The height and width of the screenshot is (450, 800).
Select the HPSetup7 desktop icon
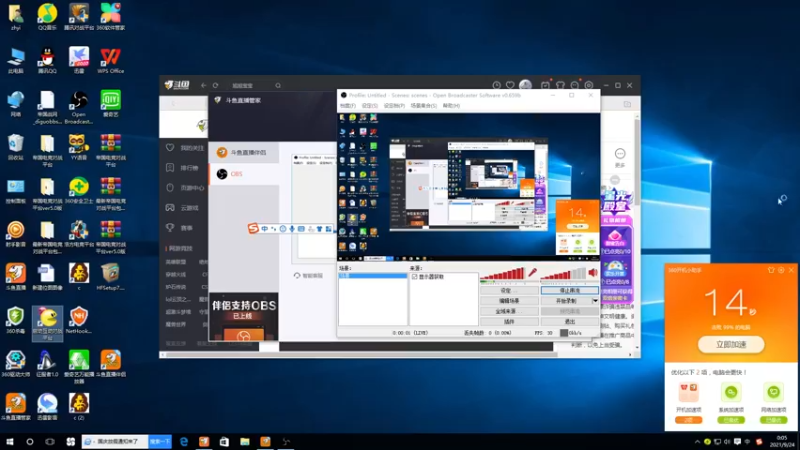click(110, 278)
